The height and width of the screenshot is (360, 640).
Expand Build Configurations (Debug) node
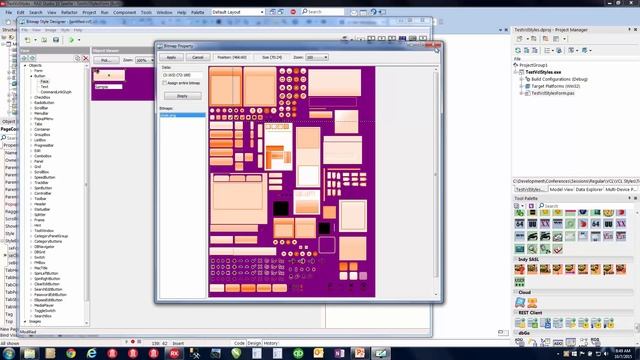tap(521, 79)
